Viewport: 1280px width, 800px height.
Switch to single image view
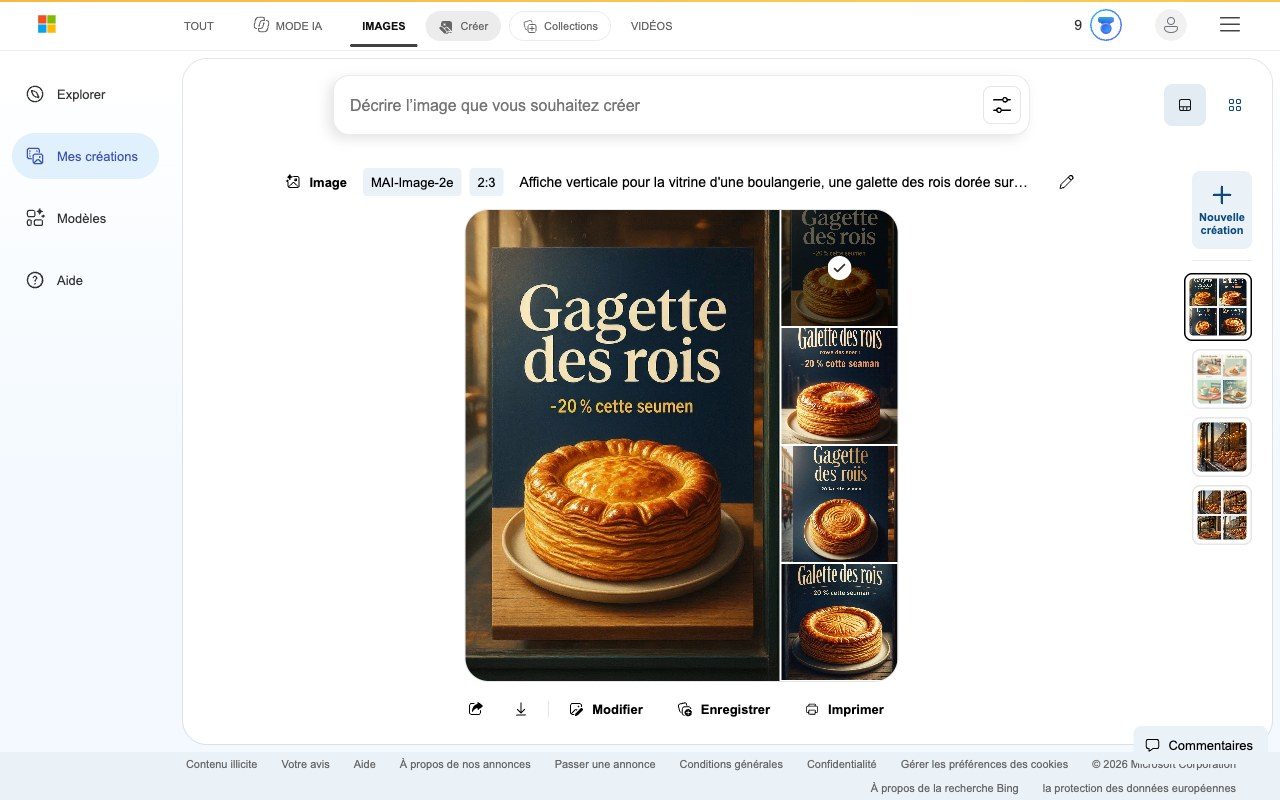1185,105
